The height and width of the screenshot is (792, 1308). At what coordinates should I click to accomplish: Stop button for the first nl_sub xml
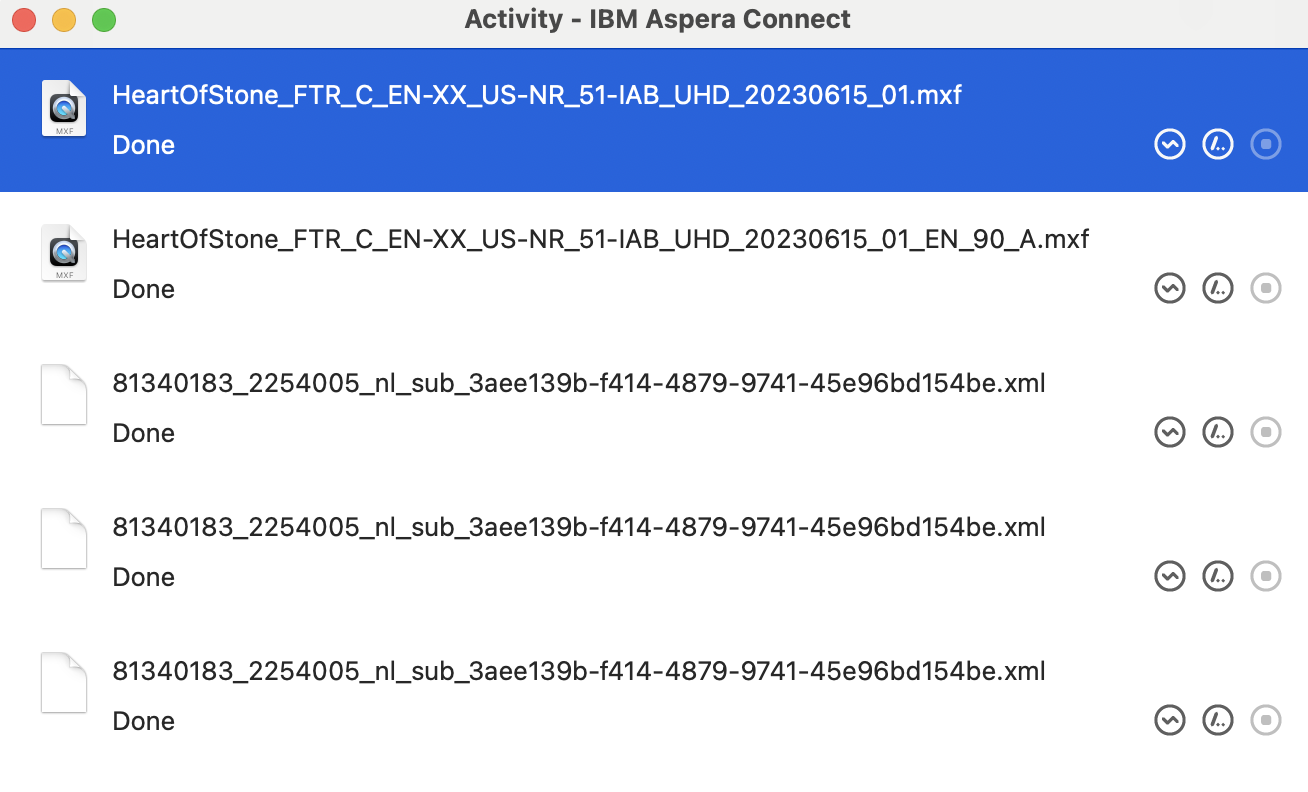pos(1266,433)
